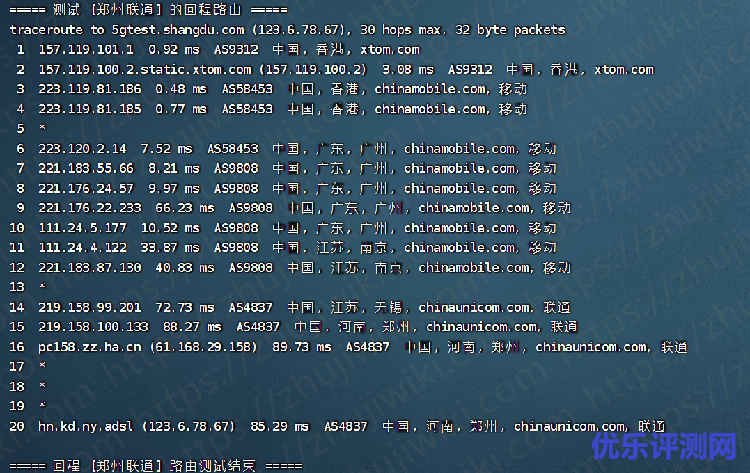Click xtom.com in the hop 1 row
The image size is (750, 473).
(x=390, y=50)
